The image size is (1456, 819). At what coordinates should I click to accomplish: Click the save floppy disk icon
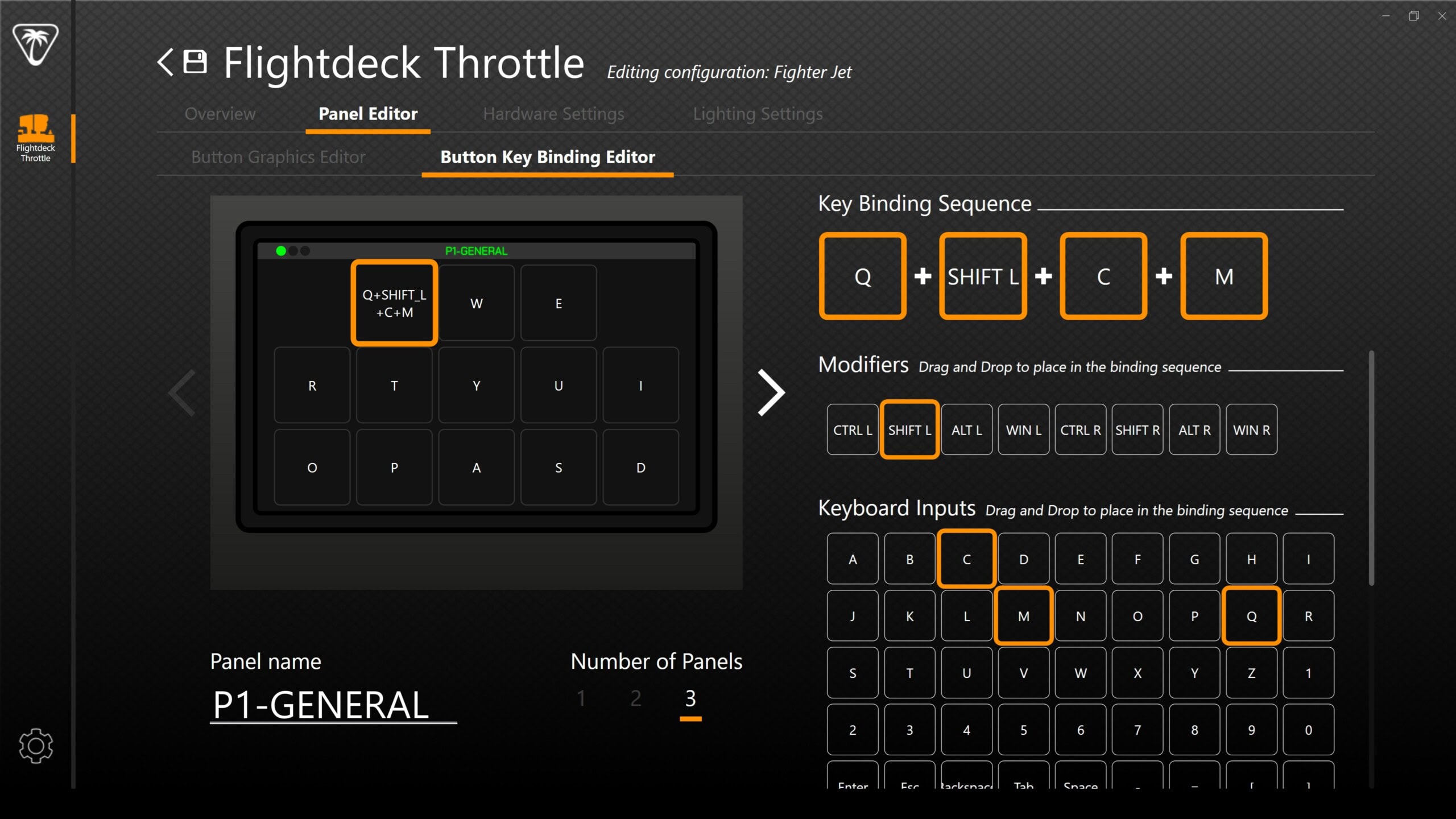195,62
